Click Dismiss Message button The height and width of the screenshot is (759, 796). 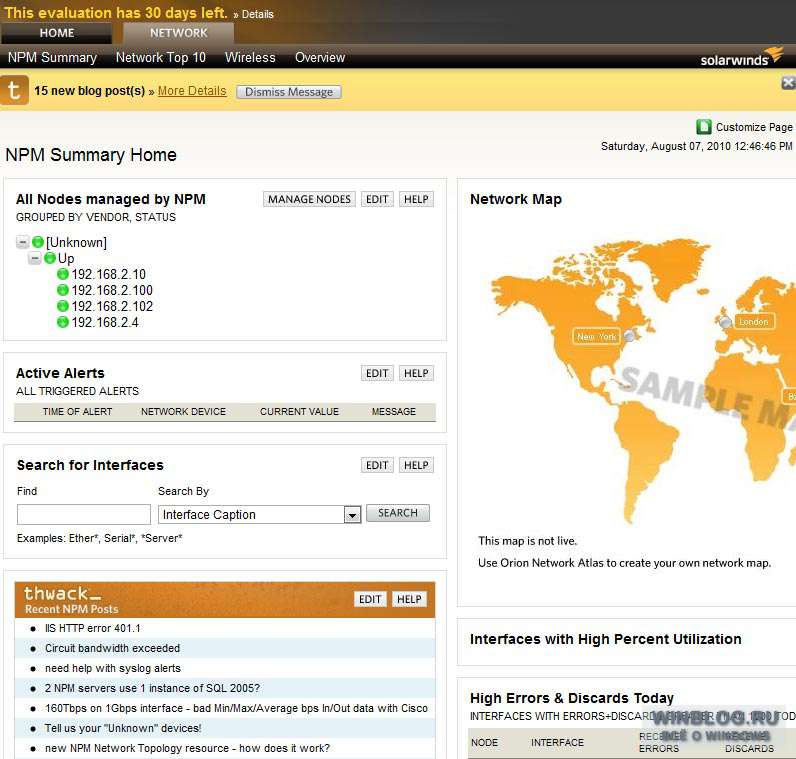(289, 92)
